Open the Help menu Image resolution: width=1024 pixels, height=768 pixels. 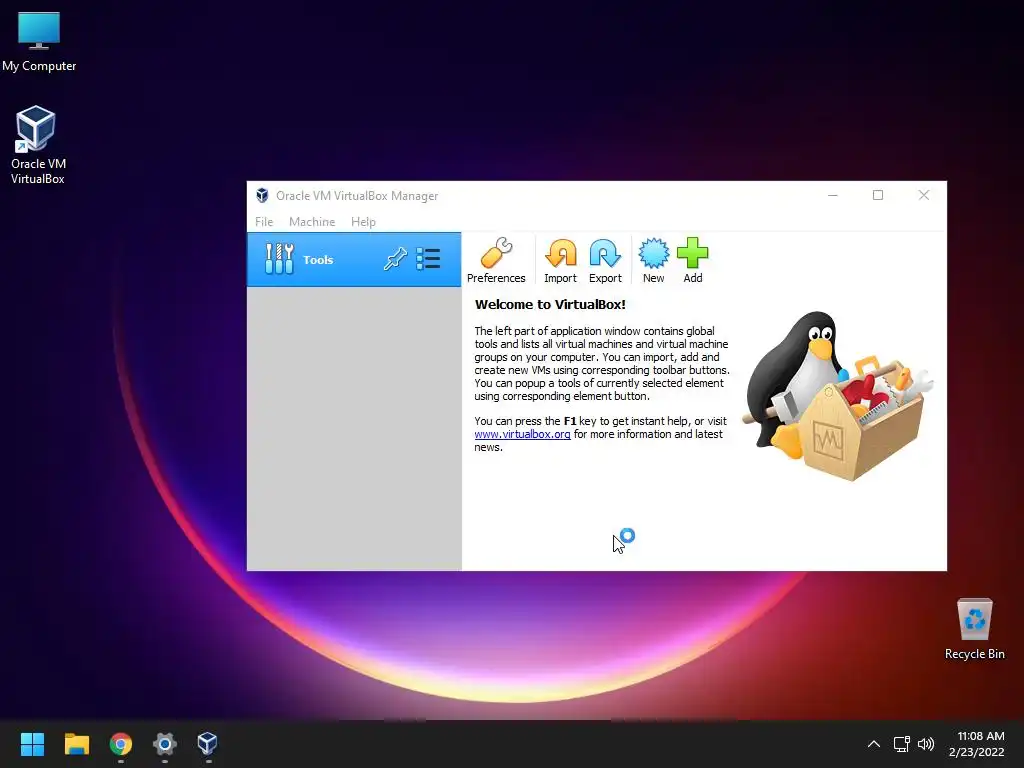click(x=363, y=222)
